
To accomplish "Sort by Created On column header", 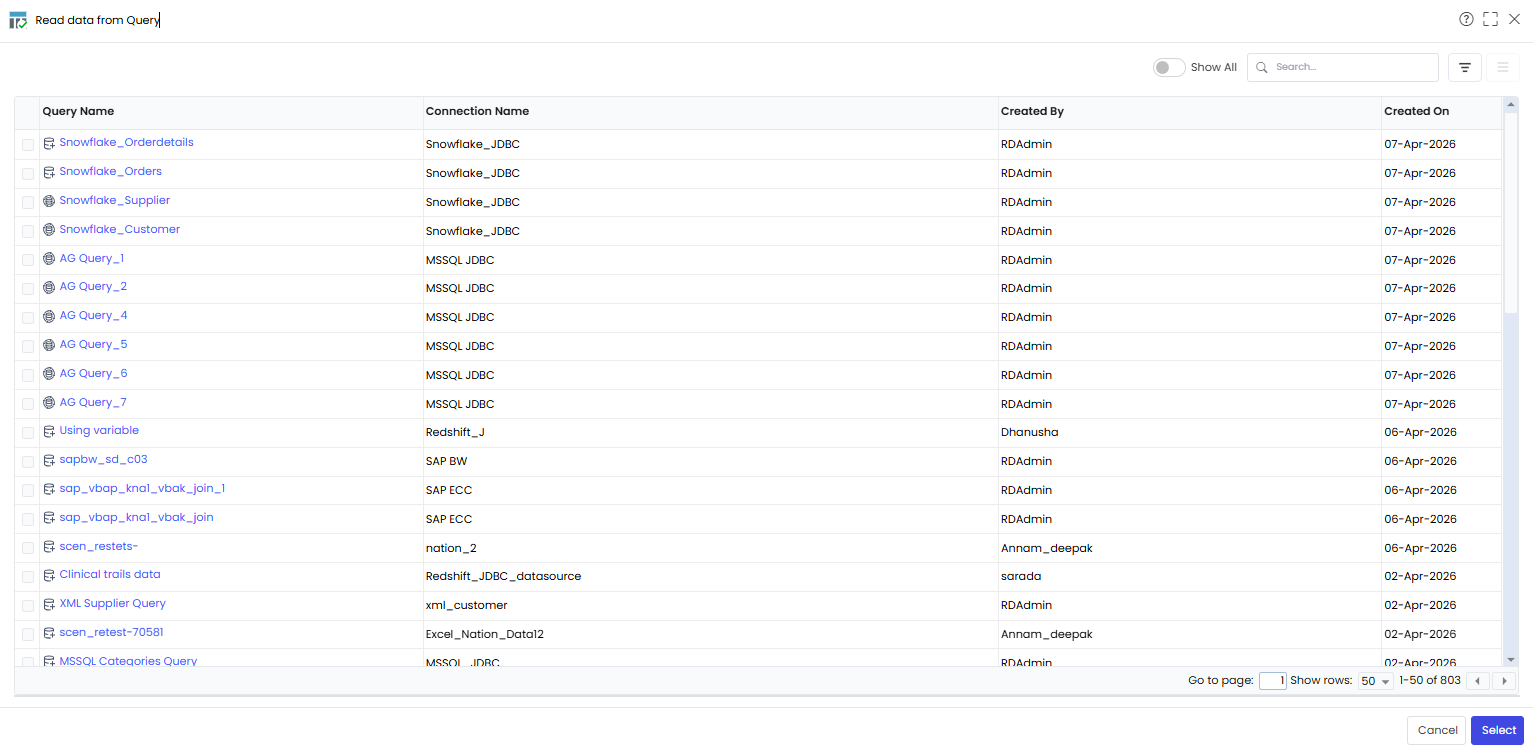I will [x=1416, y=111].
